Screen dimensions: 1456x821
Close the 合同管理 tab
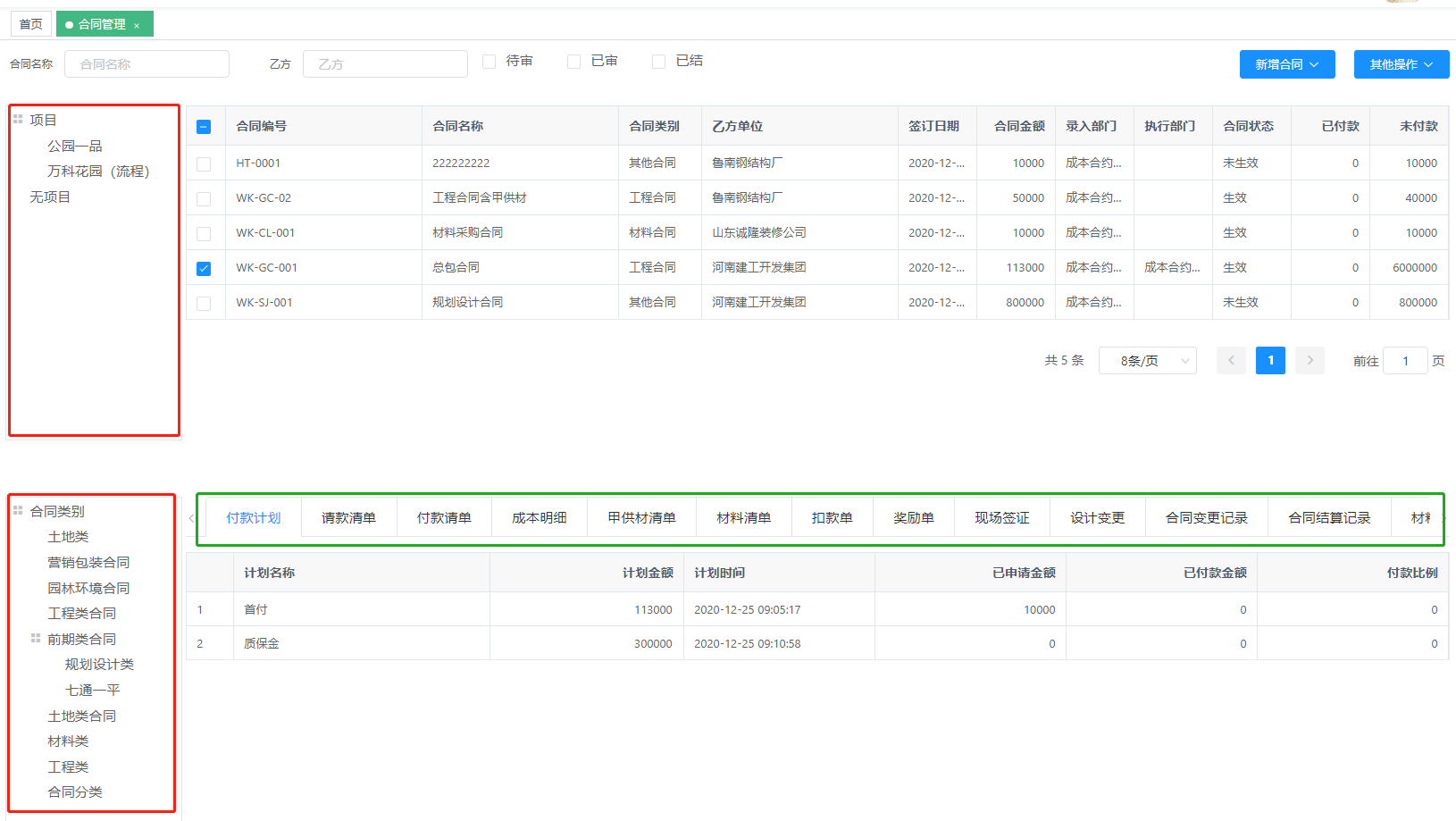(x=137, y=26)
